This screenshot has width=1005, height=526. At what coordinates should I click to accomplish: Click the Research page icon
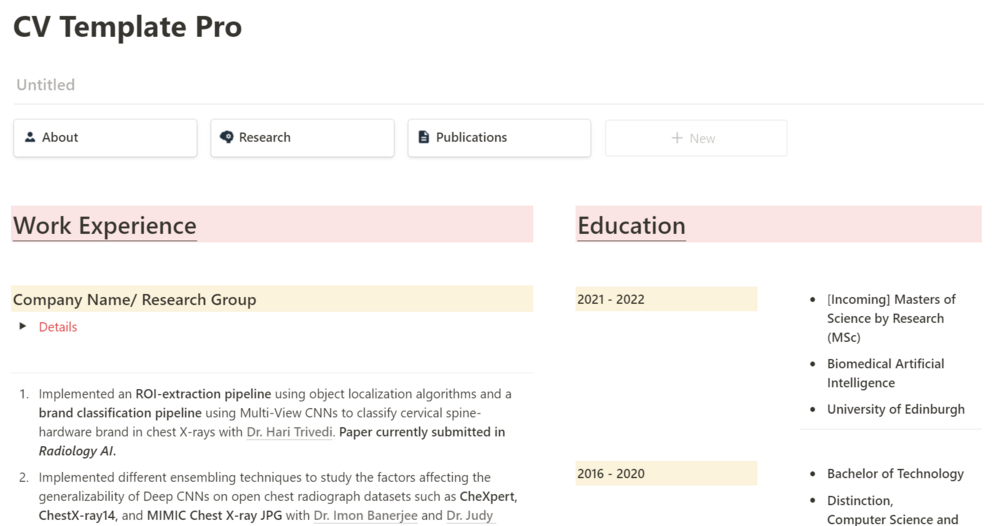tap(227, 138)
